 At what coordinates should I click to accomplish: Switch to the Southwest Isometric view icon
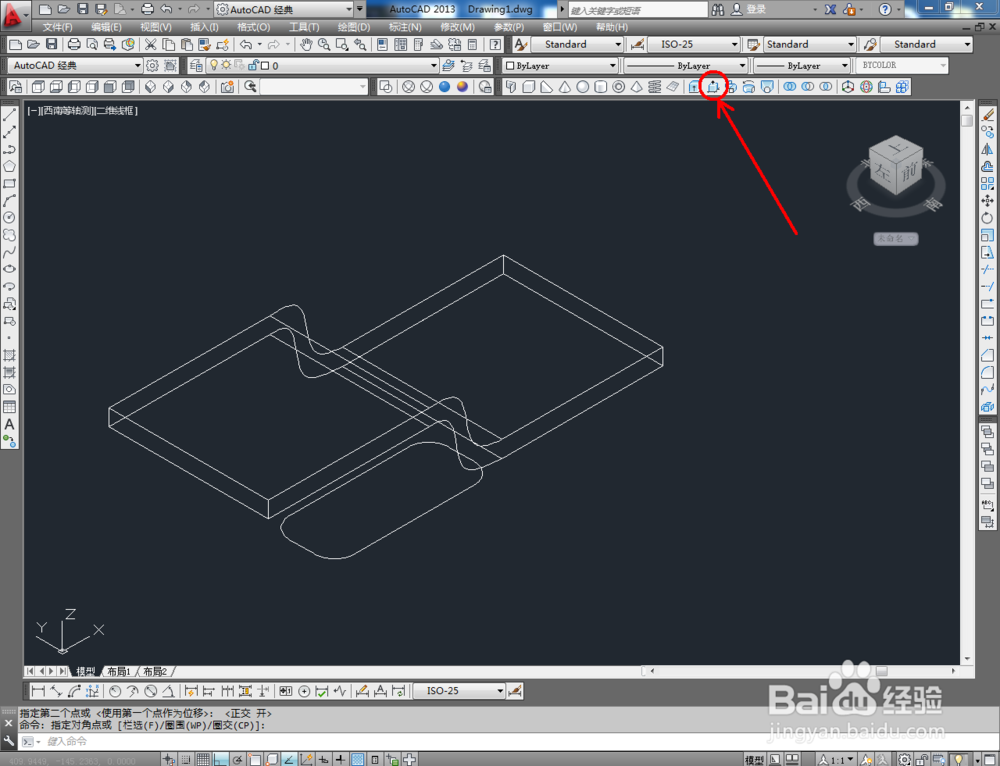(151, 87)
